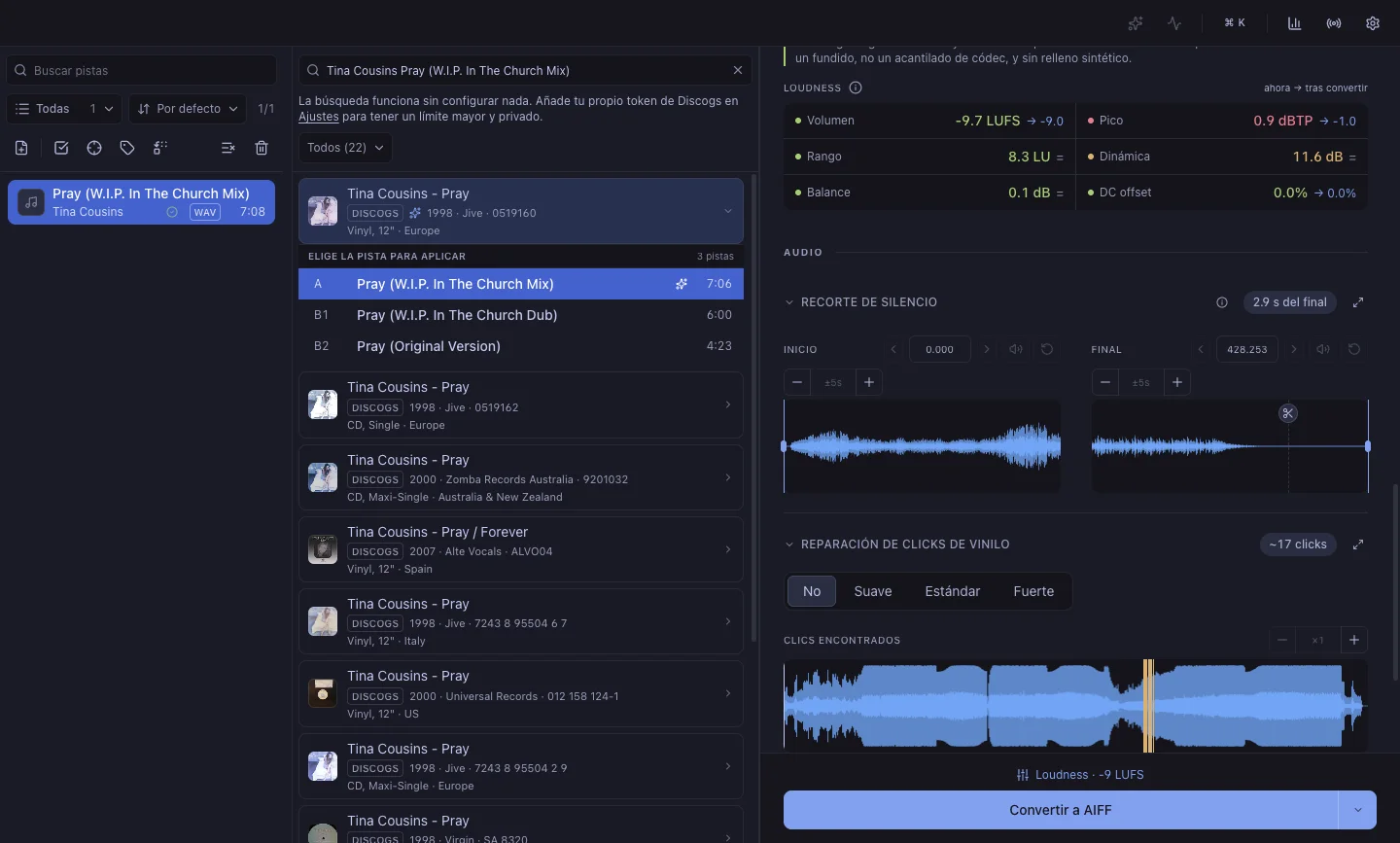
Task: Click the tag icon in track toolbar
Action: 127,148
